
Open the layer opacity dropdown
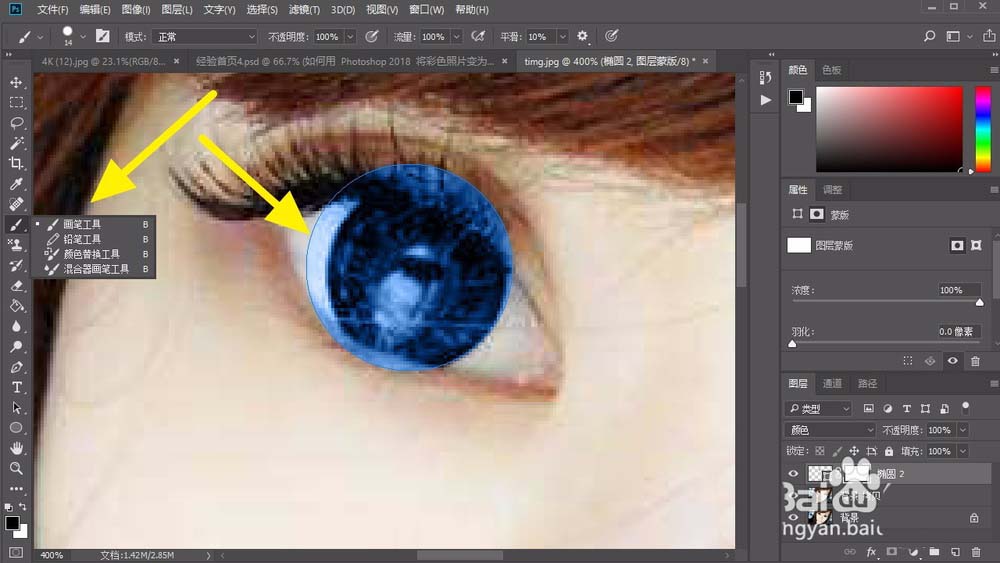963,430
